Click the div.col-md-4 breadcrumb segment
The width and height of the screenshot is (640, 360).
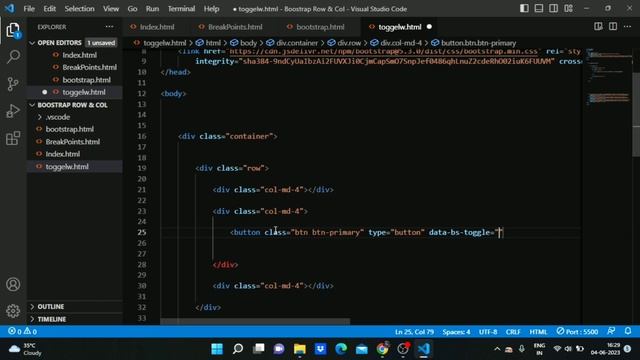396,43
